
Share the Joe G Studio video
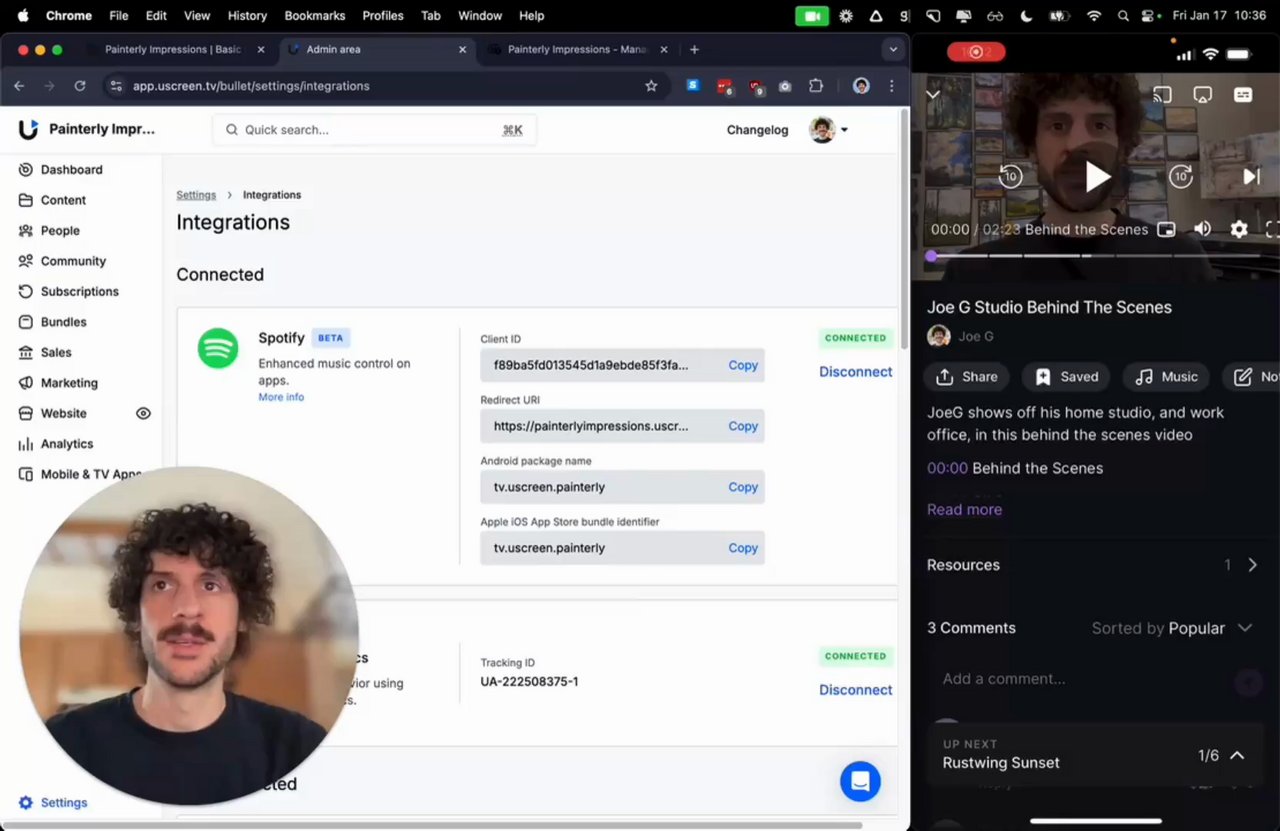(x=967, y=377)
